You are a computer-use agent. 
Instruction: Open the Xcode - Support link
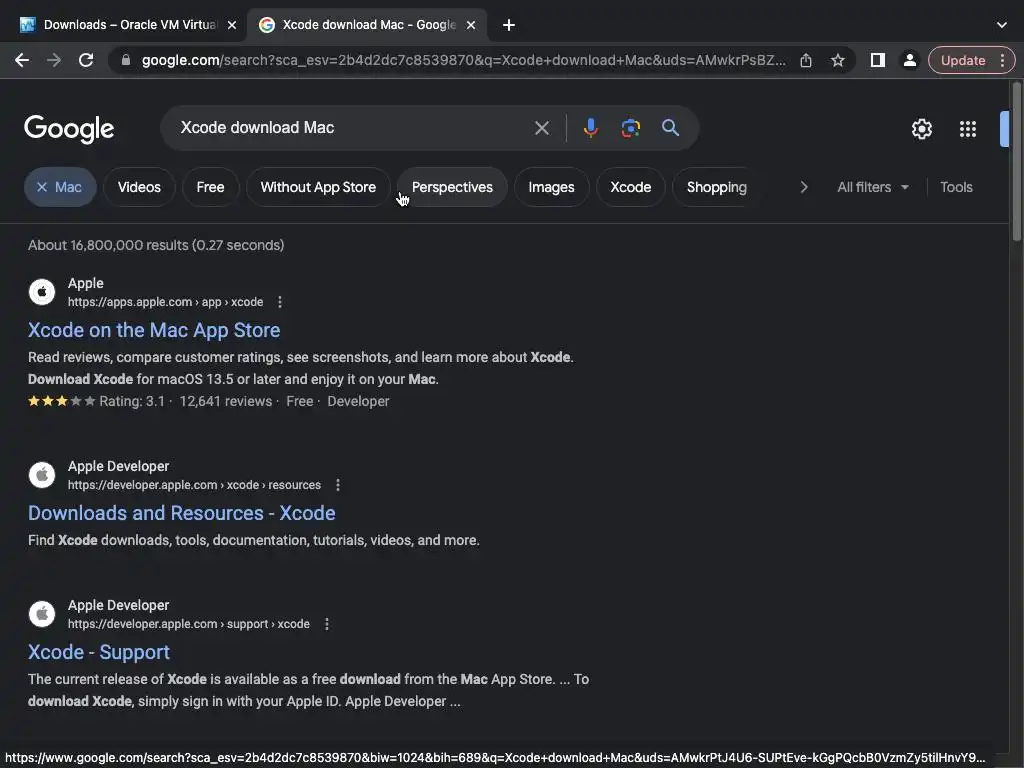click(x=99, y=652)
